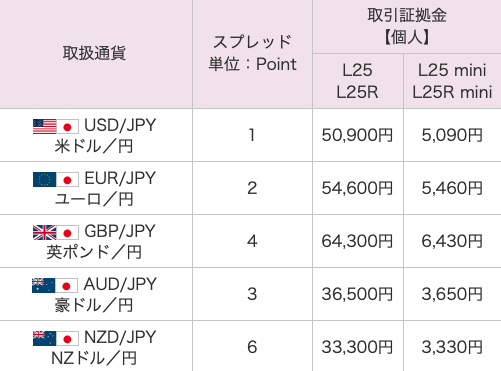Click the スプレッド 単位：Point column header
This screenshot has height=371, width=501.
252,53
